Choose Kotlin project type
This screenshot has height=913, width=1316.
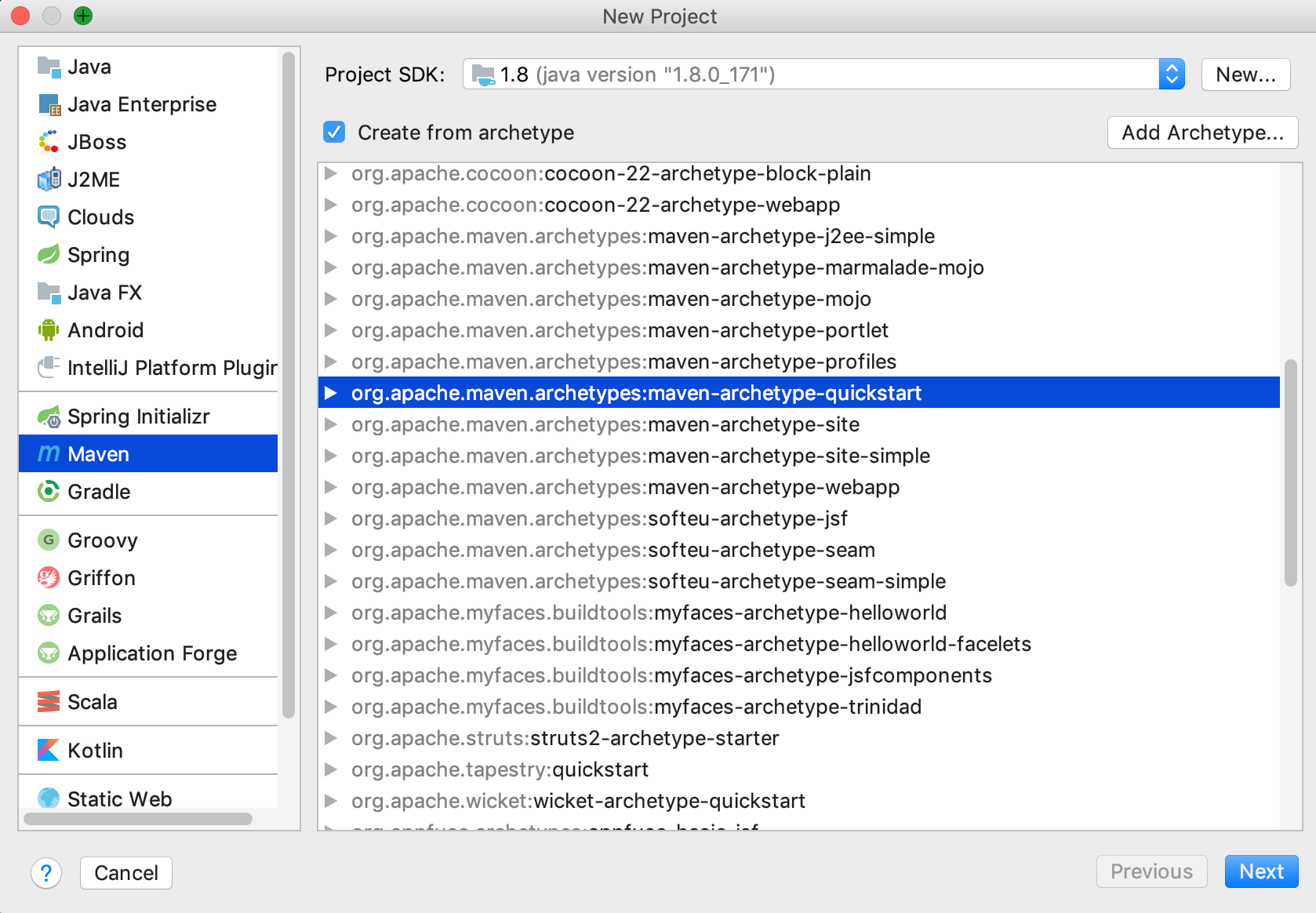148,751
